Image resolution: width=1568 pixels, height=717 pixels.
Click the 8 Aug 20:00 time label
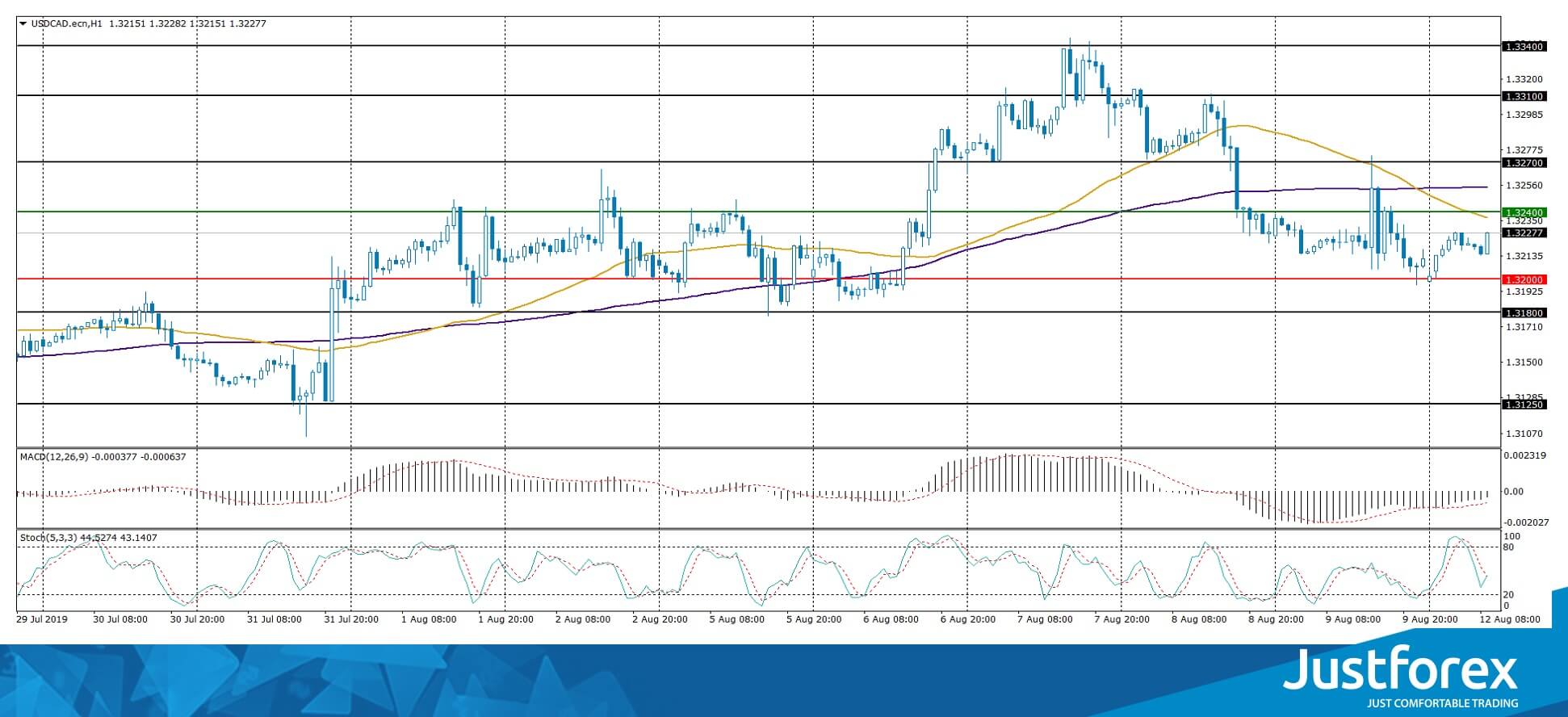(1277, 620)
